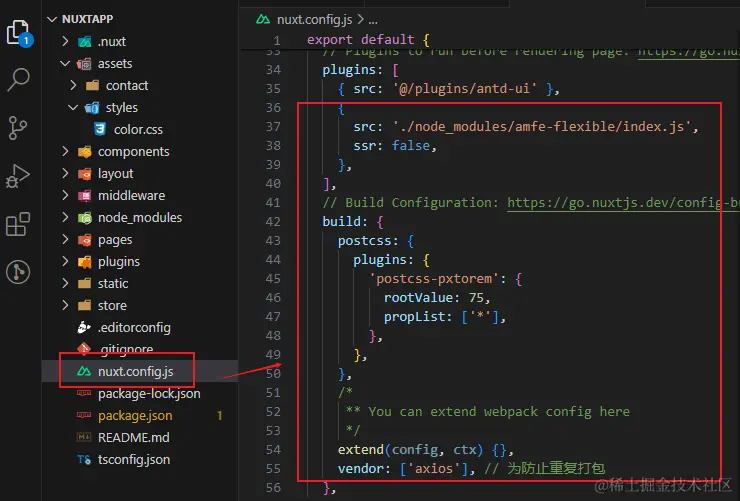Screen dimensions: 740x501
Task: Click the CSS icon of color.css
Action: pyautogui.click(x=100, y=129)
